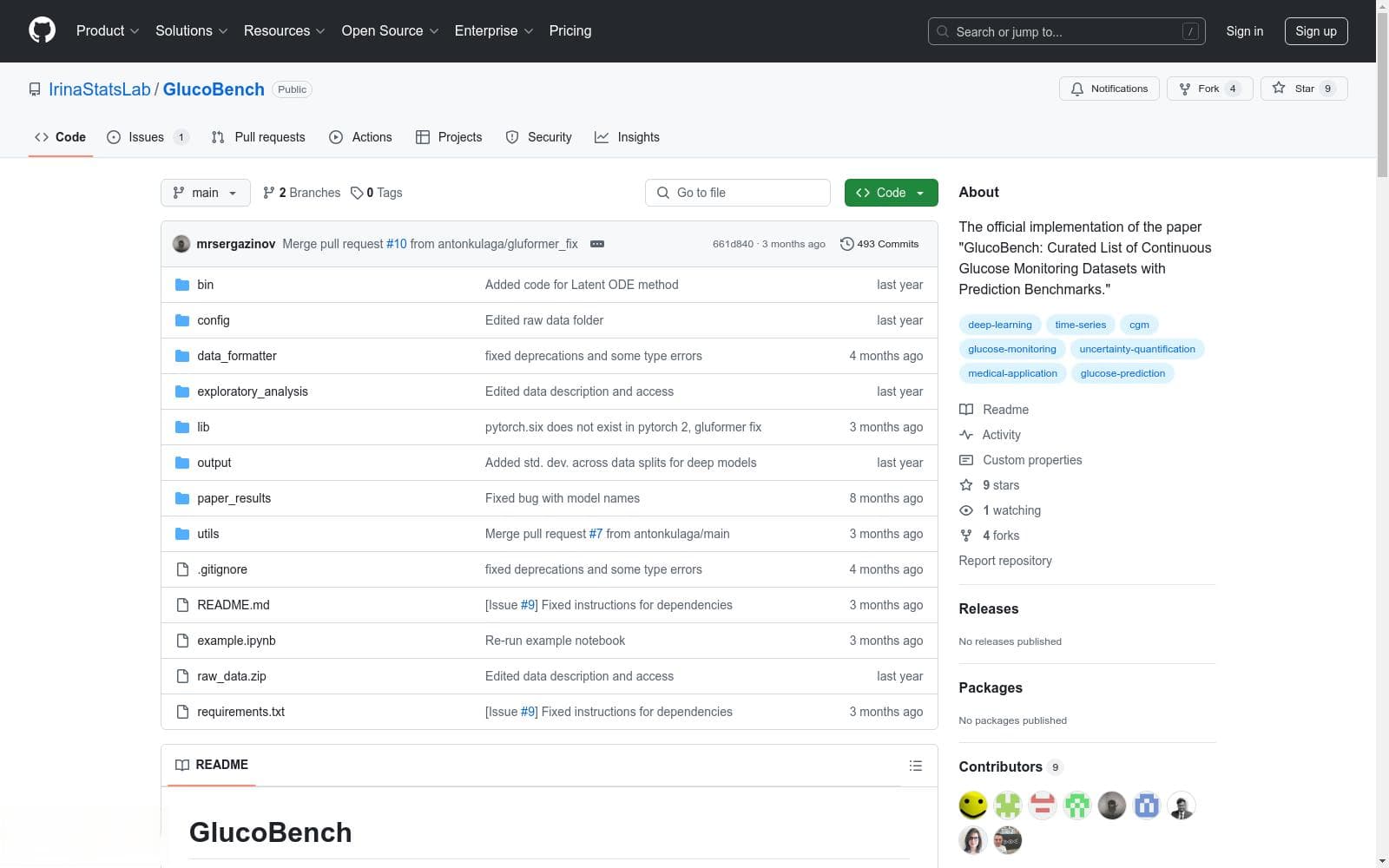This screenshot has width=1389, height=868.
Task: Open README outline list icon
Action: pos(915,766)
